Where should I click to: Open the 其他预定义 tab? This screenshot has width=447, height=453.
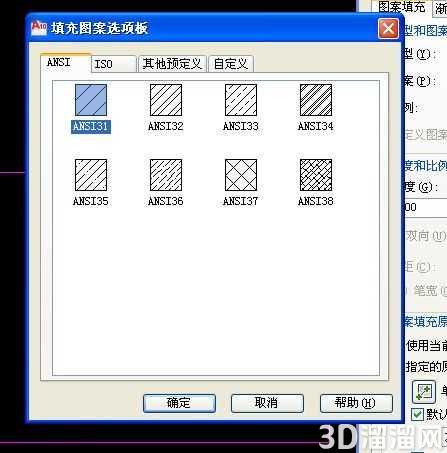(172, 64)
